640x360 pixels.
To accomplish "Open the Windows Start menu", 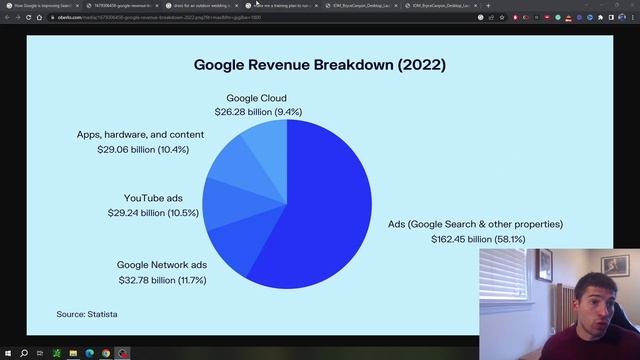I will click(x=7, y=353).
